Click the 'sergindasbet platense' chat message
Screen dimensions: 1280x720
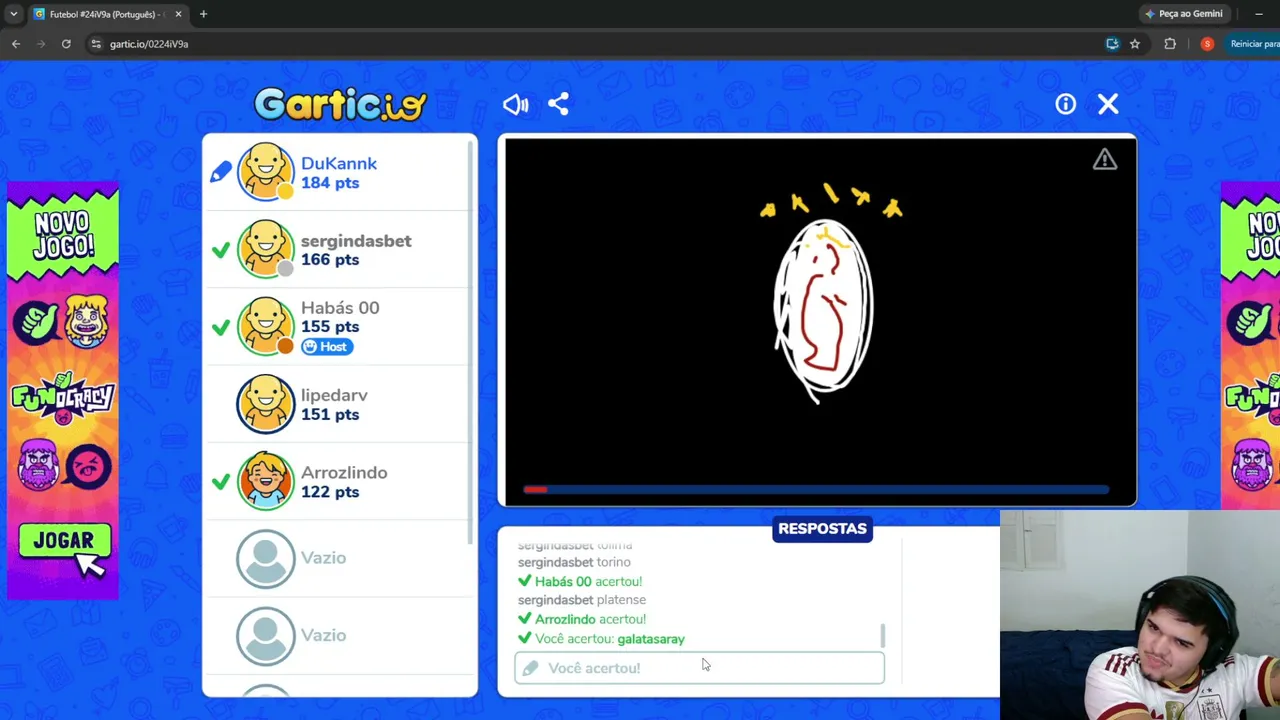coord(582,600)
